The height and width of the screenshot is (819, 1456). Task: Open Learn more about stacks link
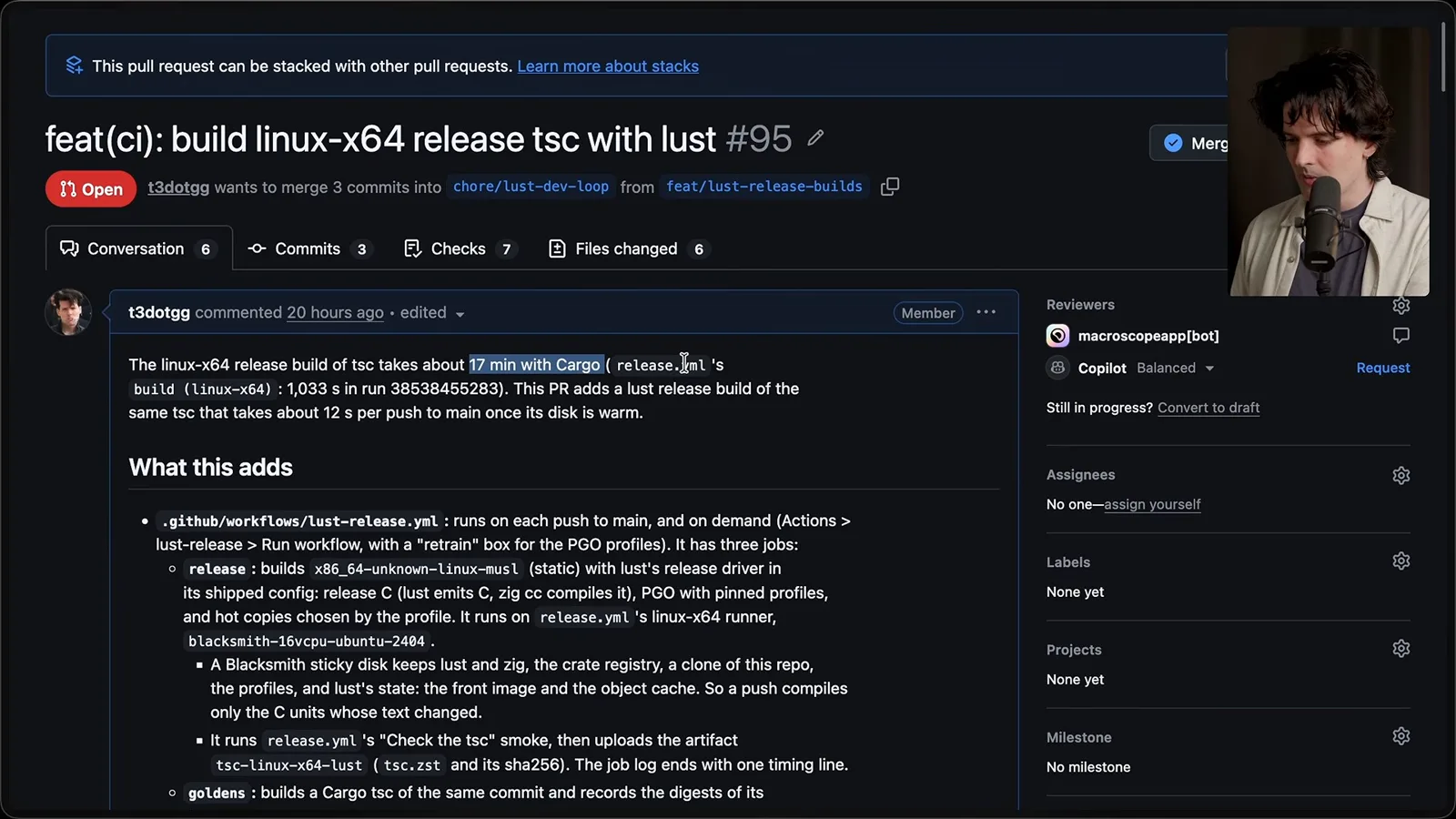click(x=608, y=66)
